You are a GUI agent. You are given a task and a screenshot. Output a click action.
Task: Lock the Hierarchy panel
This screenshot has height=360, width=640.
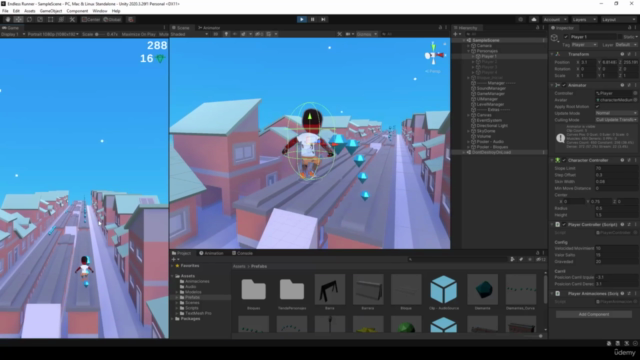point(537,28)
